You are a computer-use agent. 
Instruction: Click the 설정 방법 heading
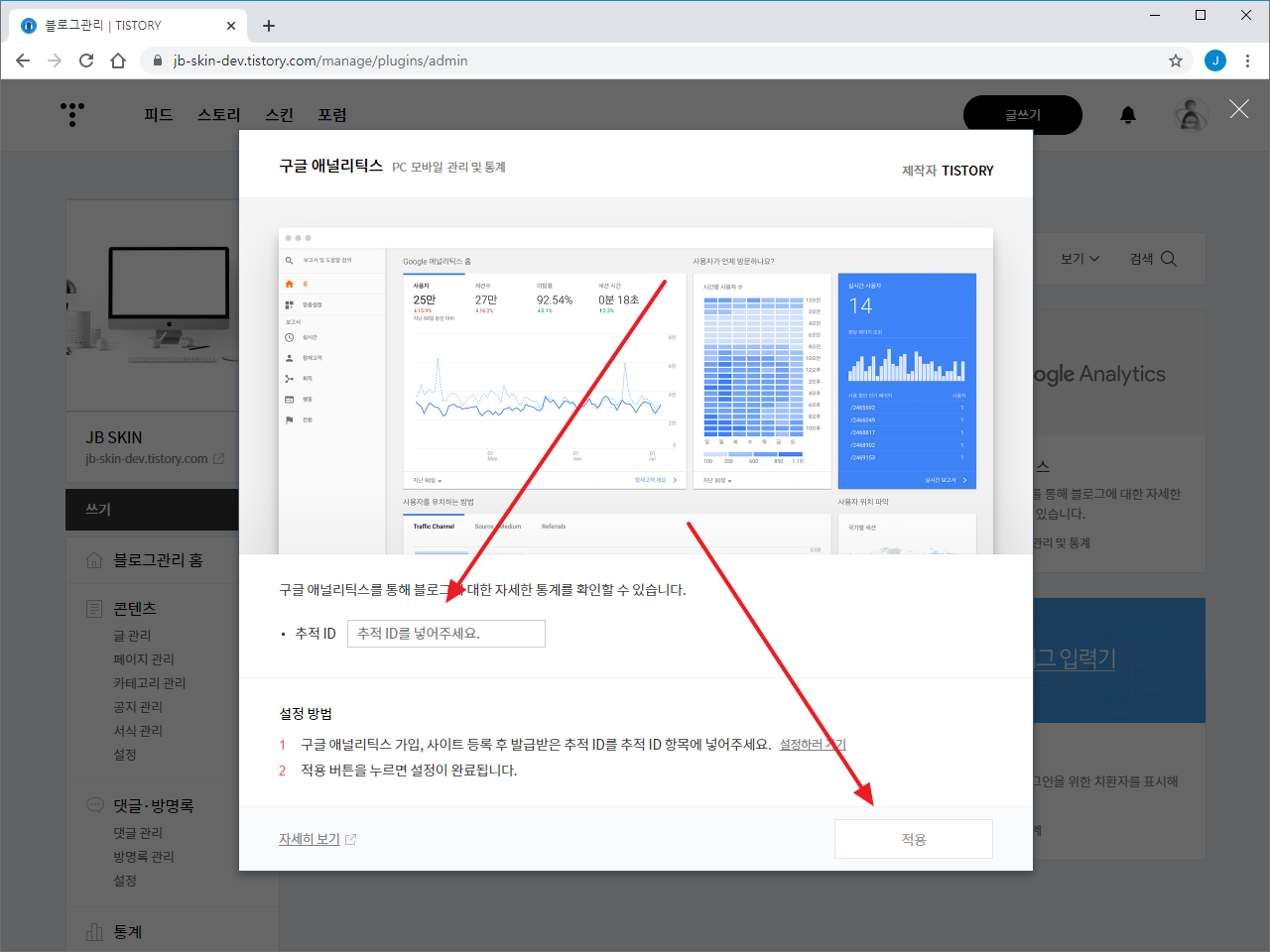(x=306, y=714)
